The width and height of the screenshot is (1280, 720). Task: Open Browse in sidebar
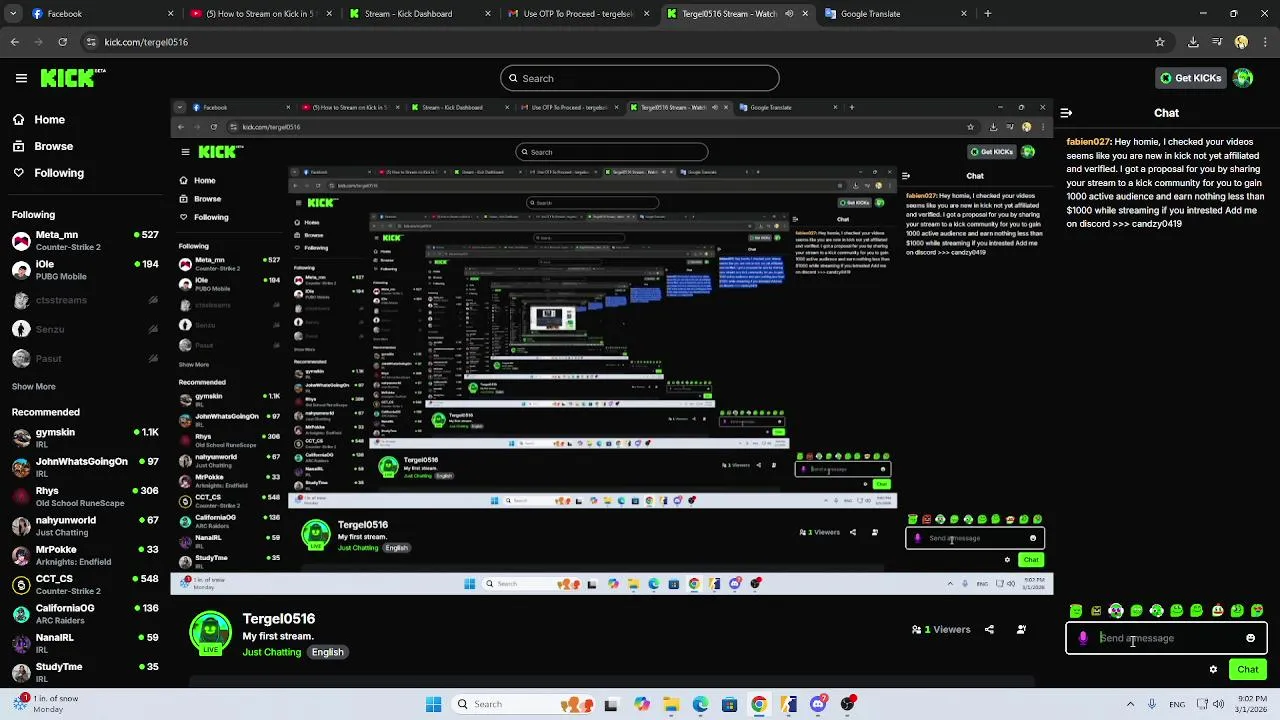pyautogui.click(x=43, y=146)
